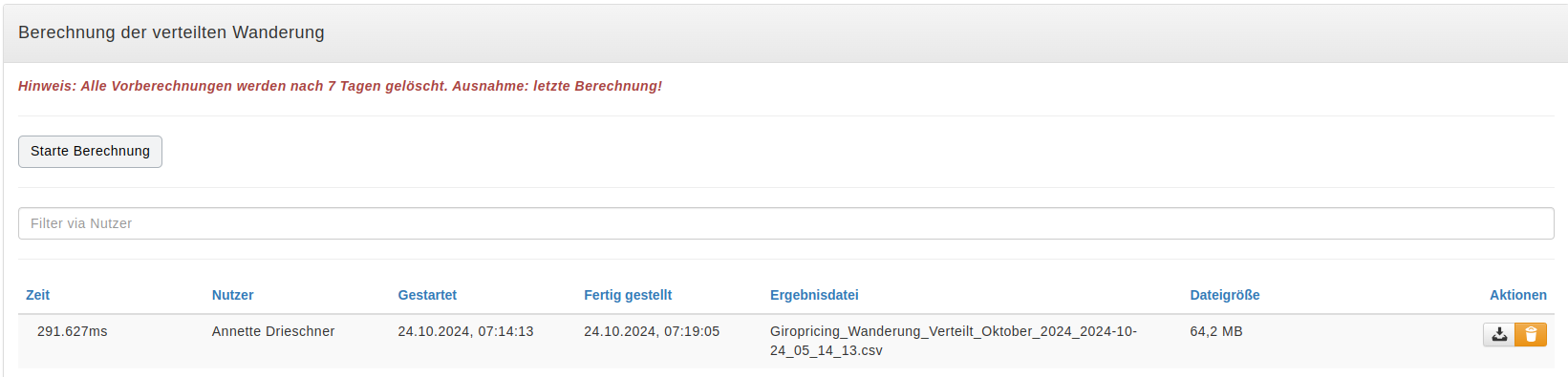Click the finish time 24.10.2024, 07:19:05
The width and height of the screenshot is (1568, 377).
652,331
